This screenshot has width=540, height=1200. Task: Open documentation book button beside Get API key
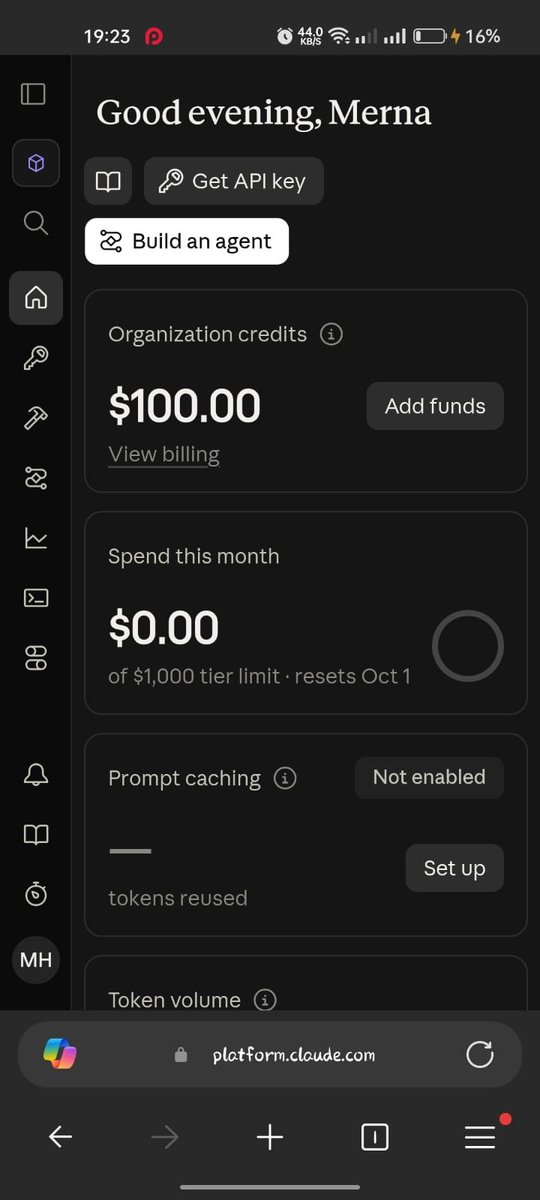click(x=108, y=181)
